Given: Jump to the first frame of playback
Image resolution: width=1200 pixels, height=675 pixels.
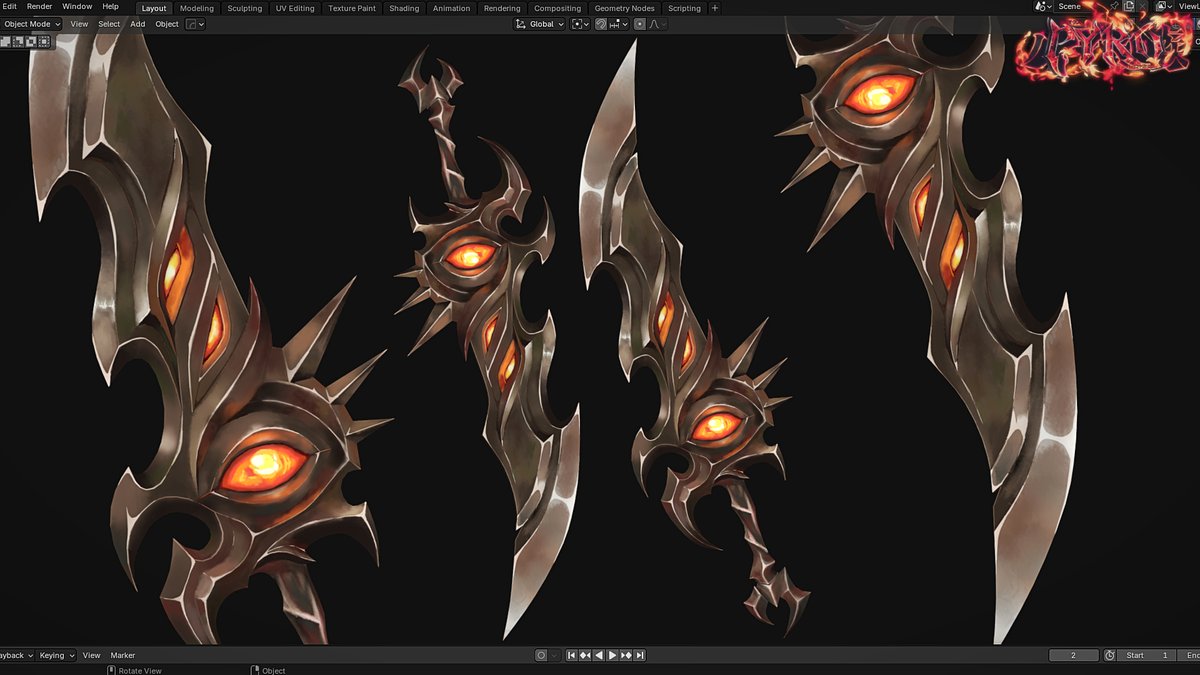Looking at the screenshot, I should point(571,655).
